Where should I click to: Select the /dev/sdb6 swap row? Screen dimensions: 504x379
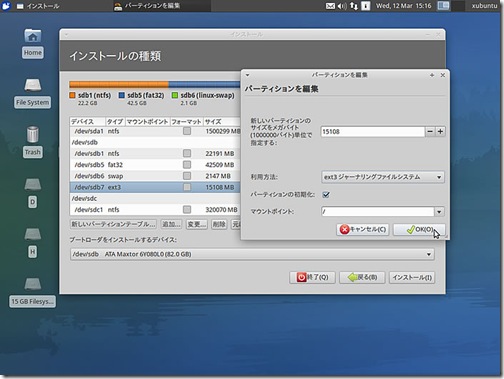[x=155, y=176]
